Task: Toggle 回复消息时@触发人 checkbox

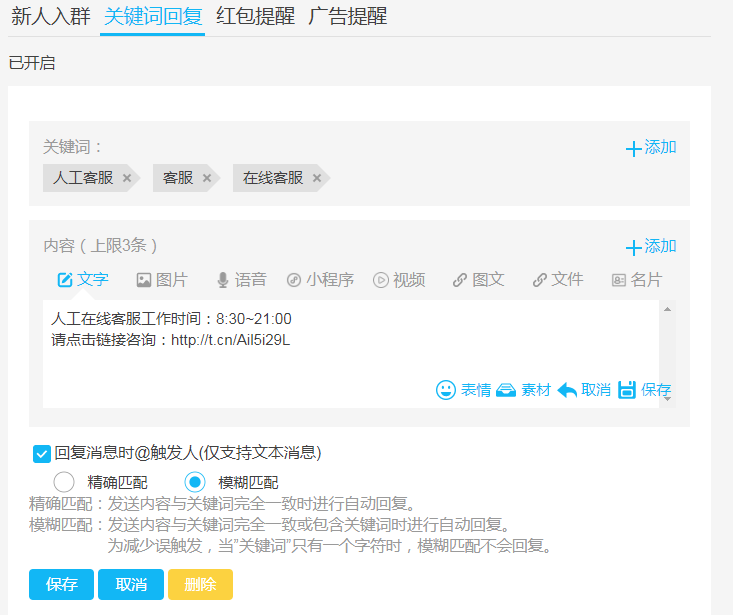Action: [x=42, y=454]
